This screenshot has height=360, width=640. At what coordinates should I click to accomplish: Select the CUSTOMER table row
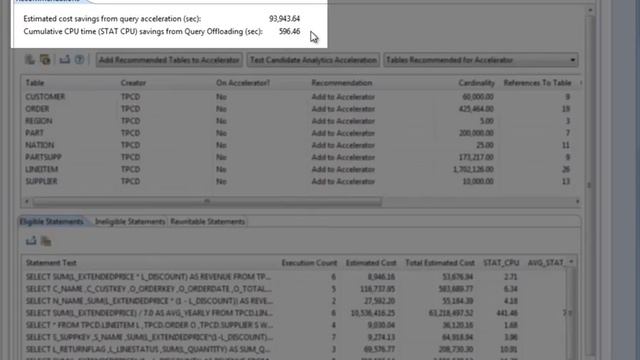click(x=300, y=97)
